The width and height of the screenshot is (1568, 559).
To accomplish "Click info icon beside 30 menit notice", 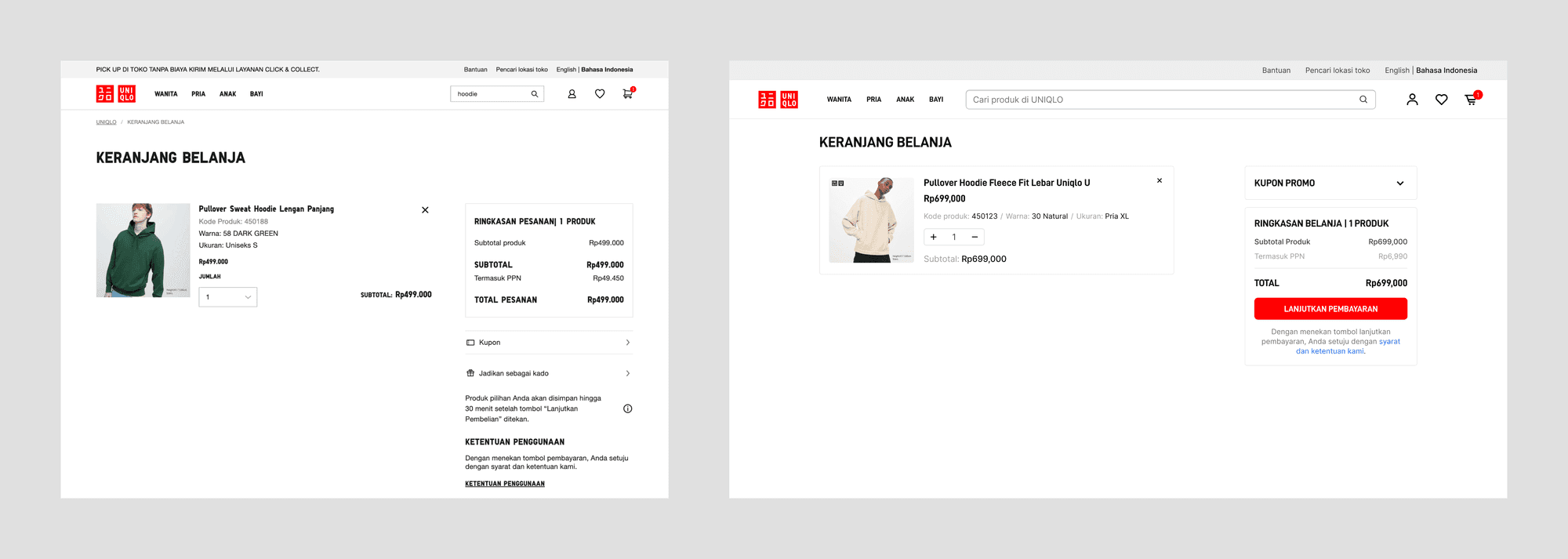I will pos(627,408).
